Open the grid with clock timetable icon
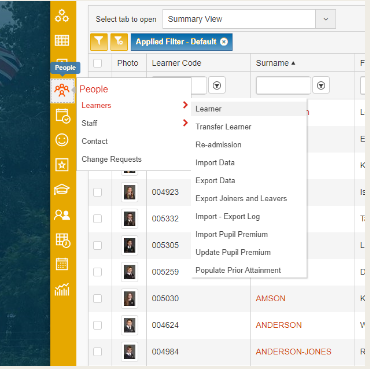This screenshot has width=370, height=369. click(x=63, y=240)
